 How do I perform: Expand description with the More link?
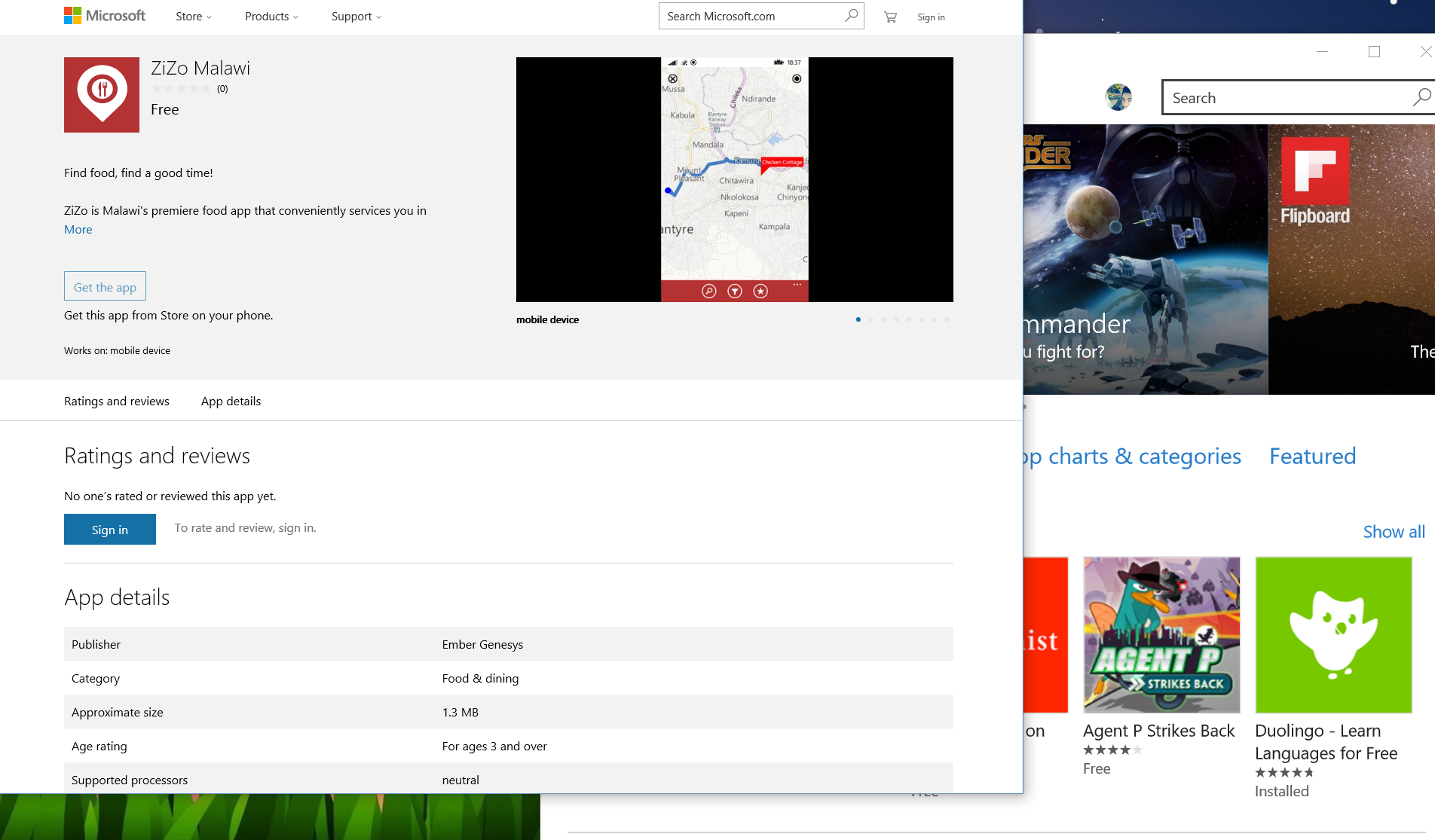[78, 230]
